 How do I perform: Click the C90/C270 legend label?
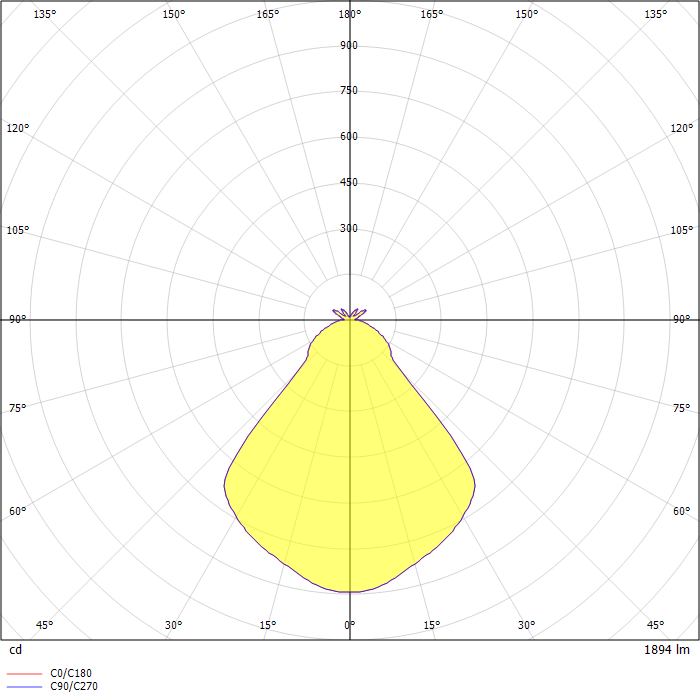[x=74, y=686]
